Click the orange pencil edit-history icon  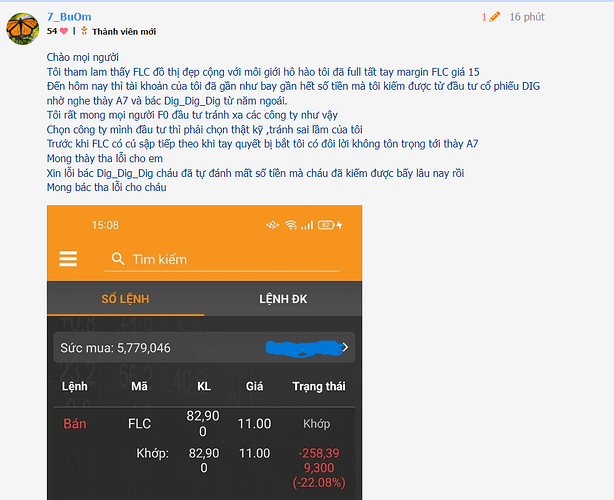click(495, 17)
